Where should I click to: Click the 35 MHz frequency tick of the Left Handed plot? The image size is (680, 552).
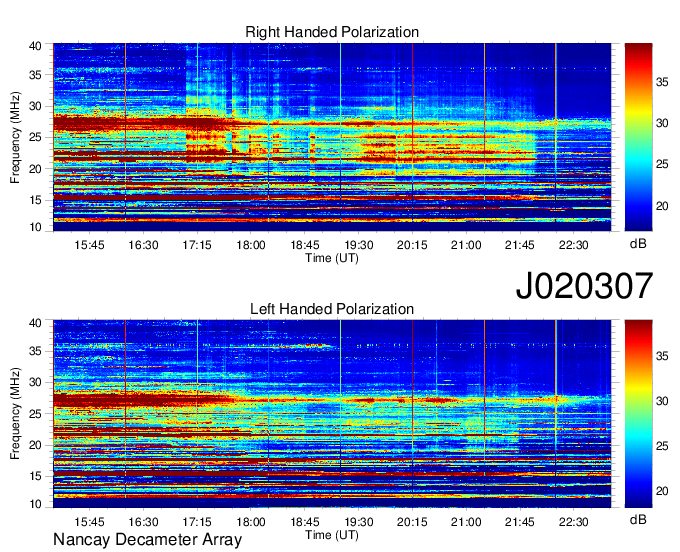coord(35,351)
